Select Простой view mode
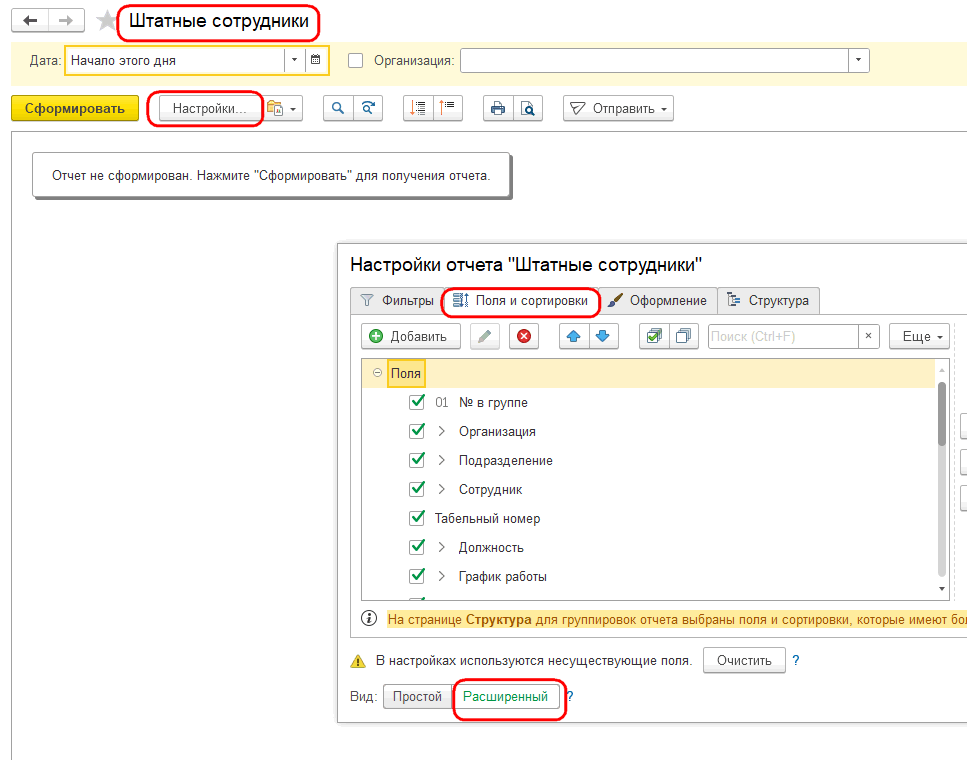967x760 pixels. [x=418, y=696]
